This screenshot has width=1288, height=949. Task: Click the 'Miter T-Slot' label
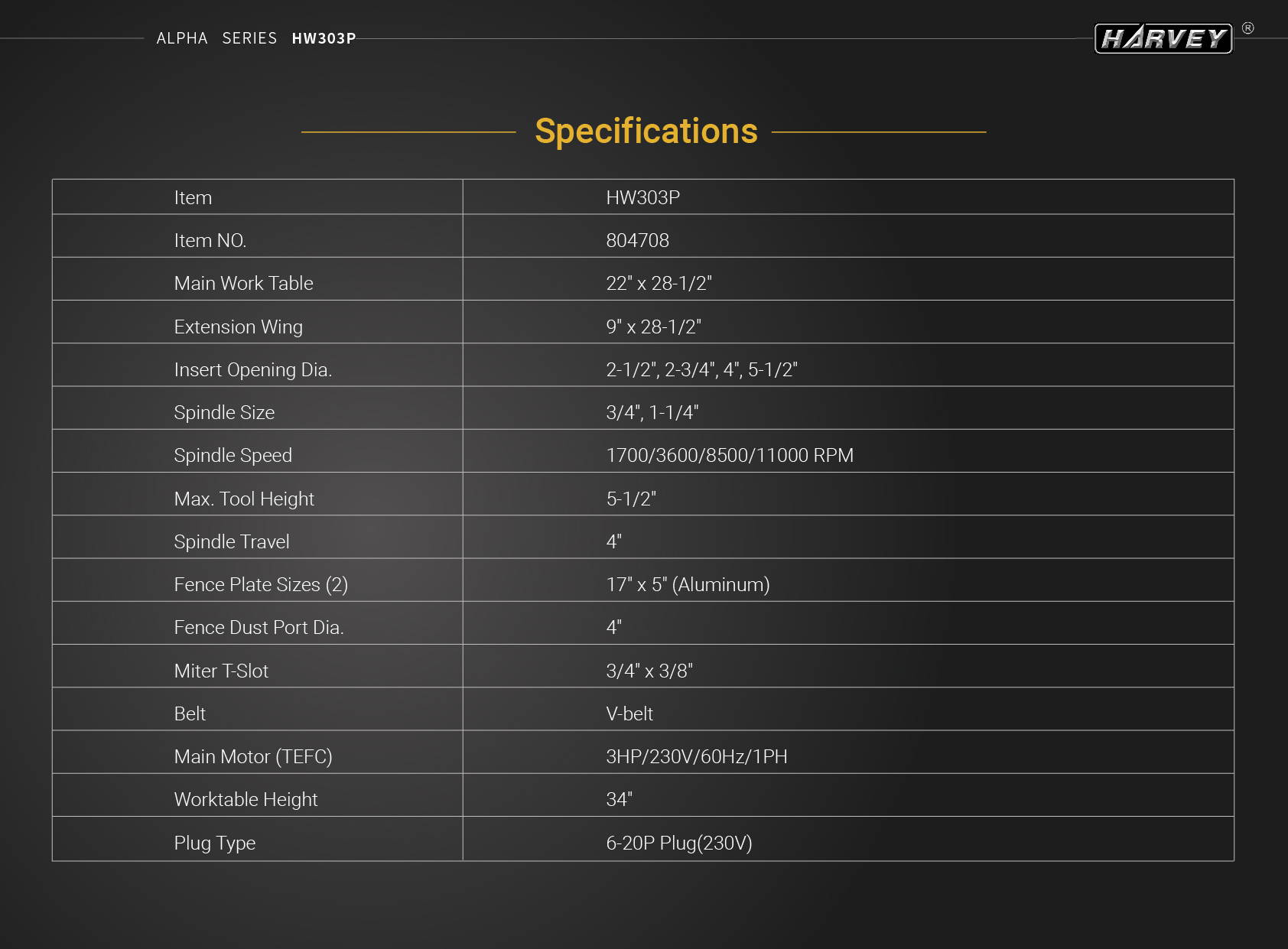point(221,671)
